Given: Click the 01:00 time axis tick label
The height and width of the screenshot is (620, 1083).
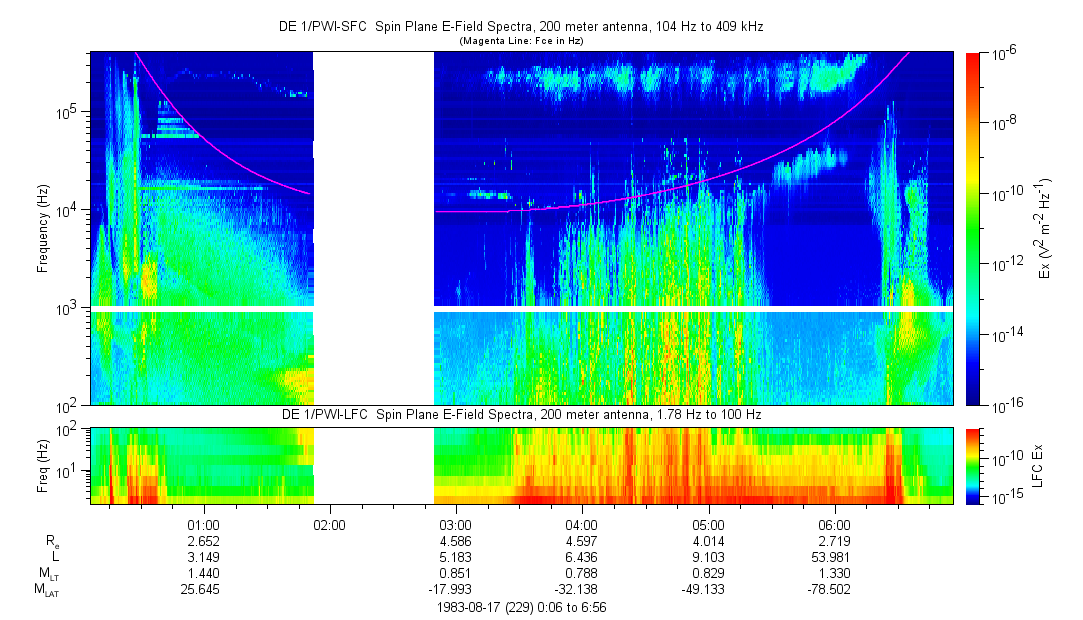Looking at the screenshot, I should click(204, 524).
